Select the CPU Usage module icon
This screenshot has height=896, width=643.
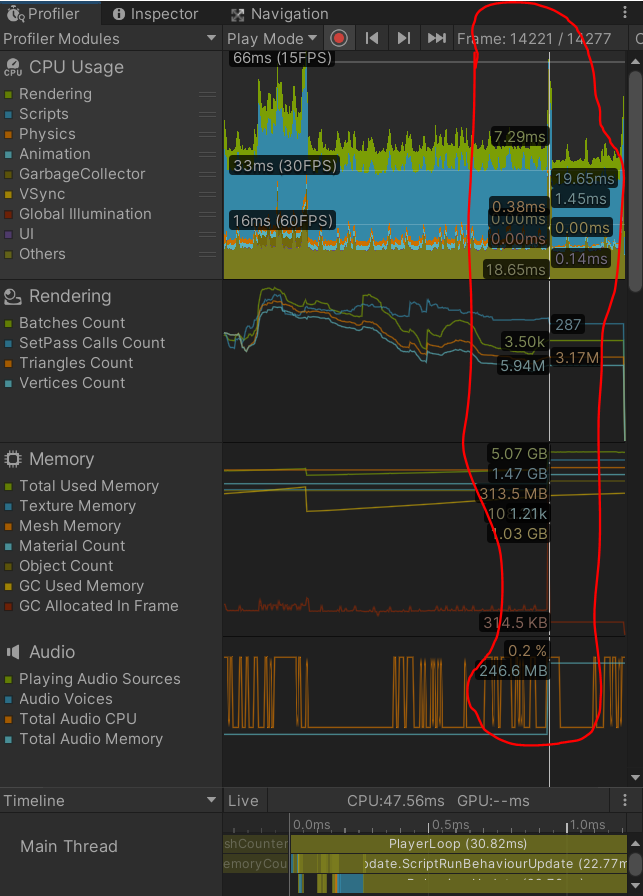click(13, 67)
